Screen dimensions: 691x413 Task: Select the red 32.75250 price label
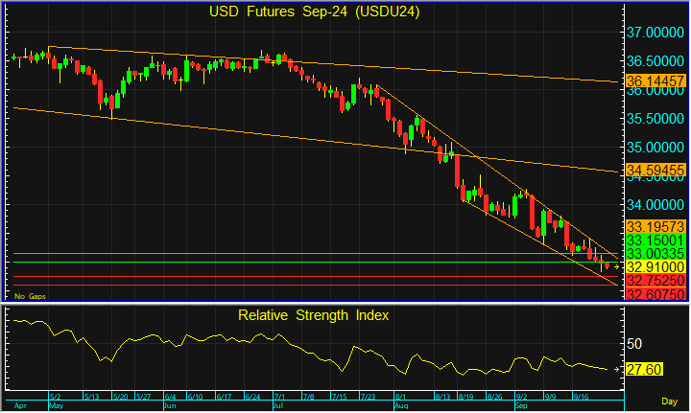(653, 282)
